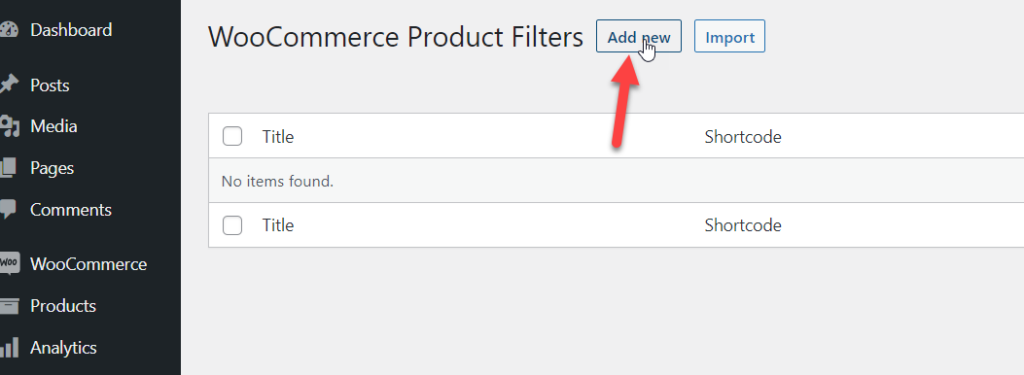The width and height of the screenshot is (1024, 375).
Task: Click the header Shortcode column label
Action: pyautogui.click(x=743, y=137)
